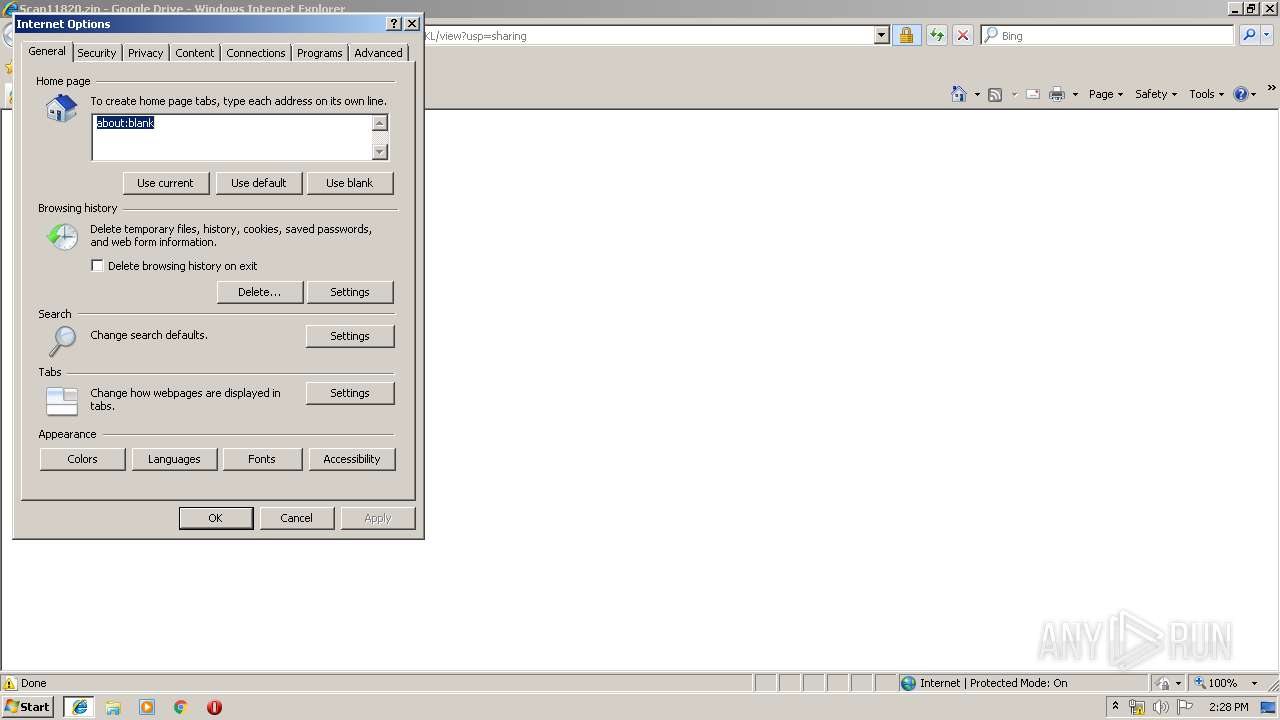
Task: Click the Languages button
Action: pos(174,459)
